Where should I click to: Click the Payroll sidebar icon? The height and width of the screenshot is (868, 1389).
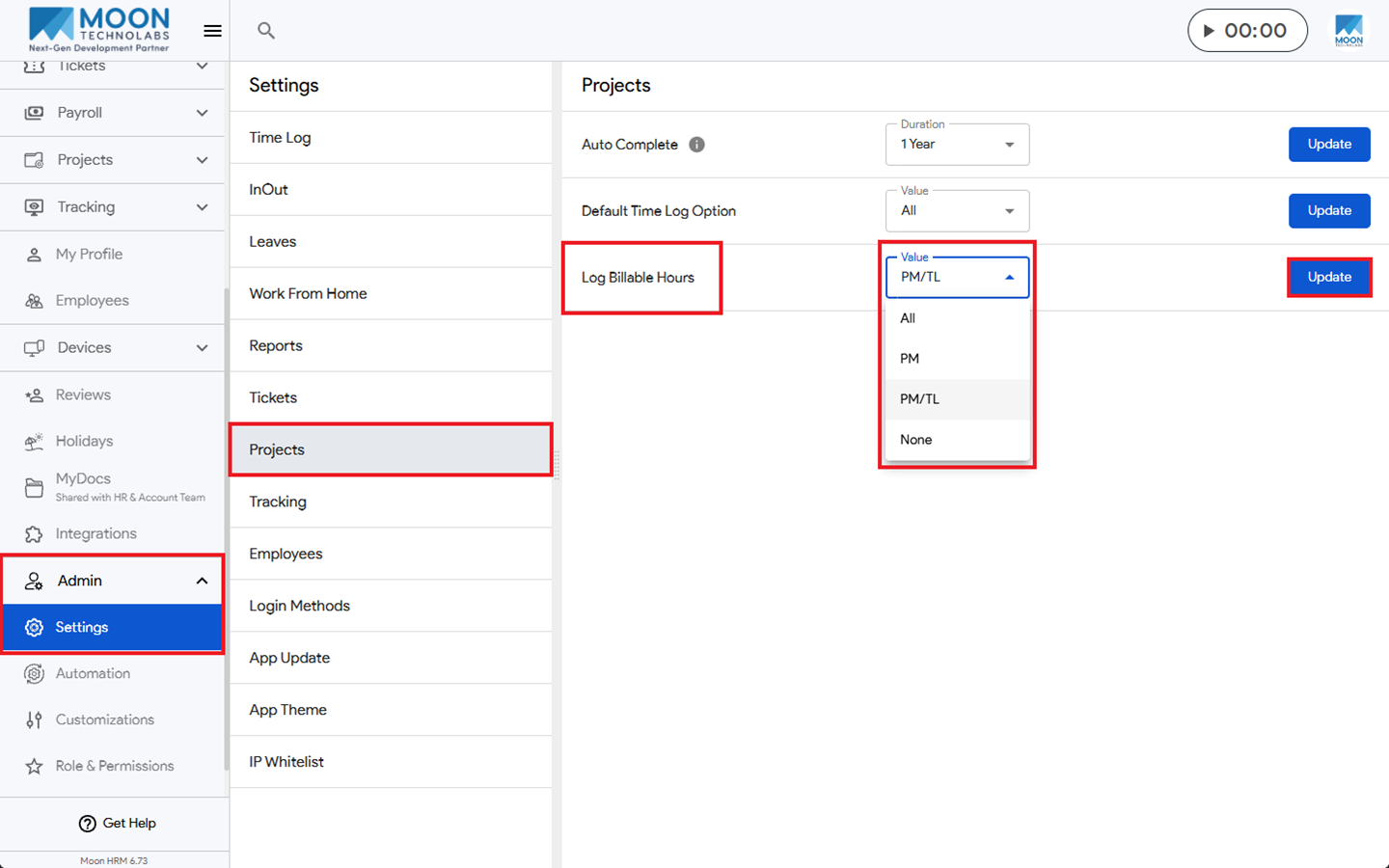[x=34, y=113]
